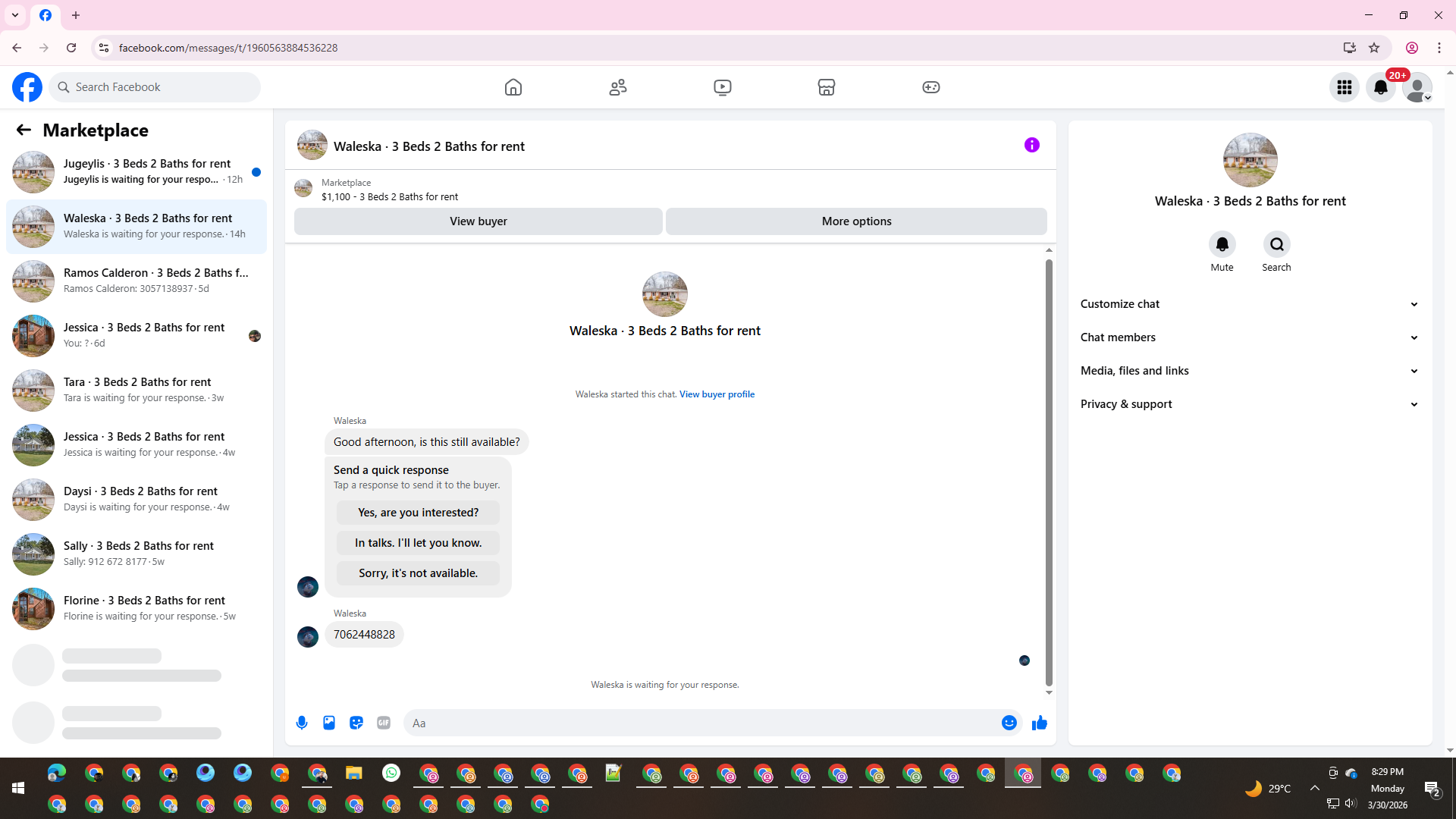Open the sticker picker icon
The width and height of the screenshot is (1456, 819).
coord(356,723)
